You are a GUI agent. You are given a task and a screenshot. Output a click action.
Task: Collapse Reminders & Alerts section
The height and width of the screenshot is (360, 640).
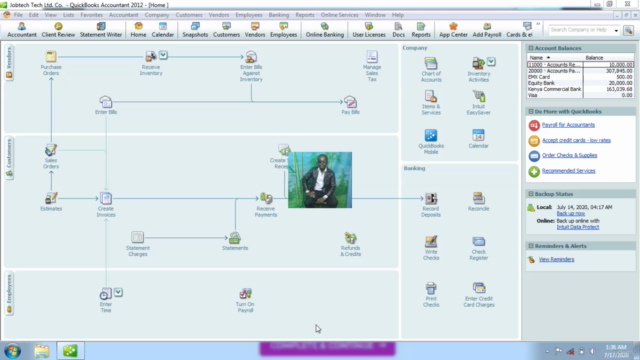[531, 246]
